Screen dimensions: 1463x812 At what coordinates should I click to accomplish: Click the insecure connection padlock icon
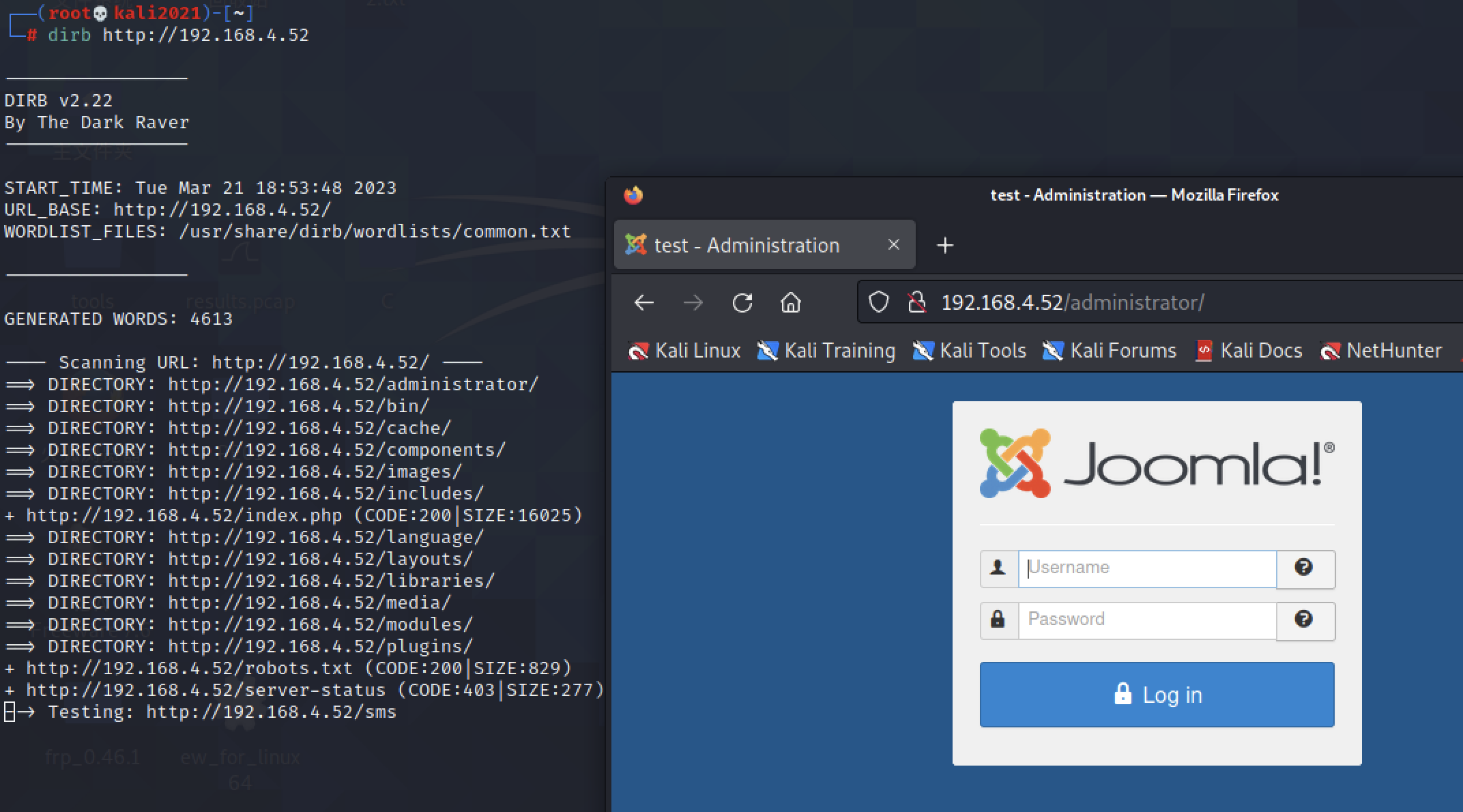(x=917, y=302)
